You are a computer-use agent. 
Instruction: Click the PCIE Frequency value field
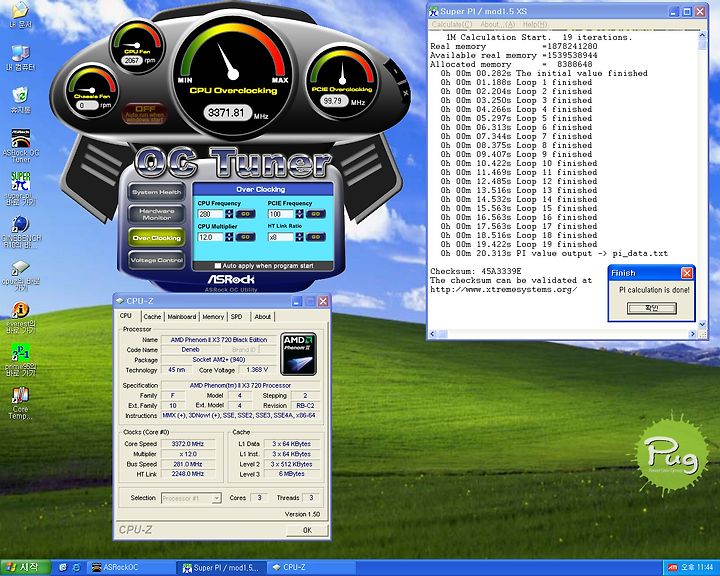click(281, 214)
